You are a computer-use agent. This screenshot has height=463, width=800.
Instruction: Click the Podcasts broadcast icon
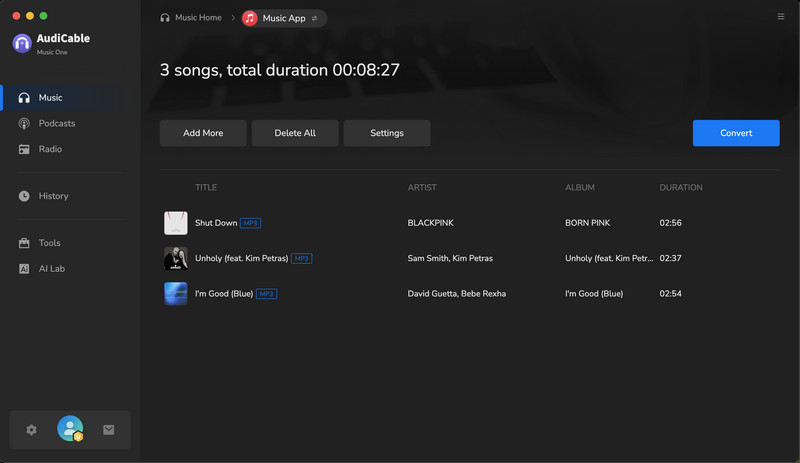point(24,124)
